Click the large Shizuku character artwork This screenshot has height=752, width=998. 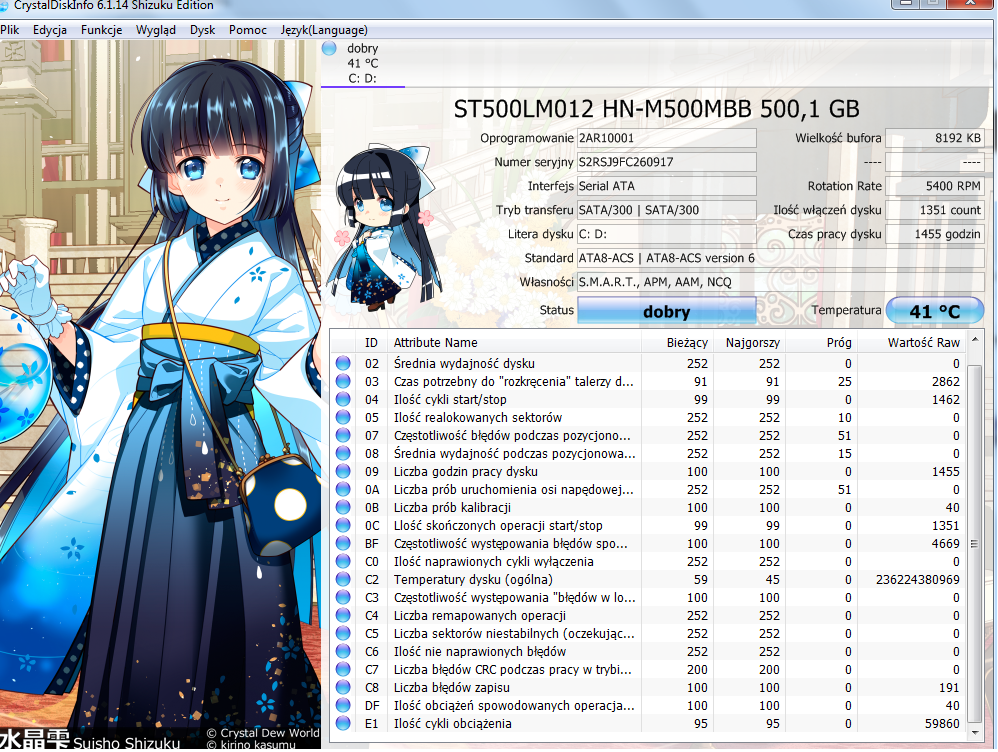pos(160,394)
